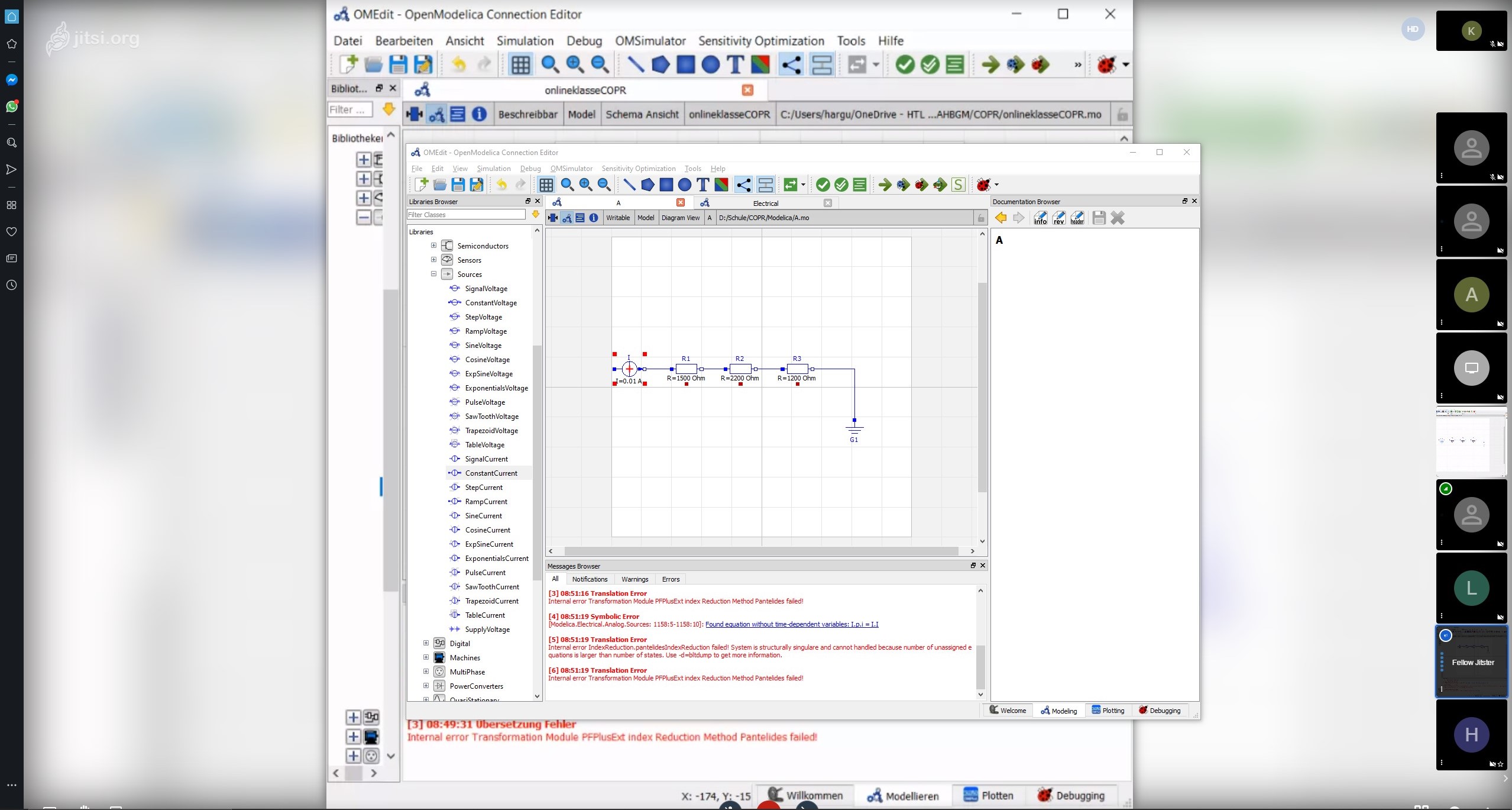The height and width of the screenshot is (810, 1512).
Task: Open the Debugging perspective button
Action: [1160, 711]
